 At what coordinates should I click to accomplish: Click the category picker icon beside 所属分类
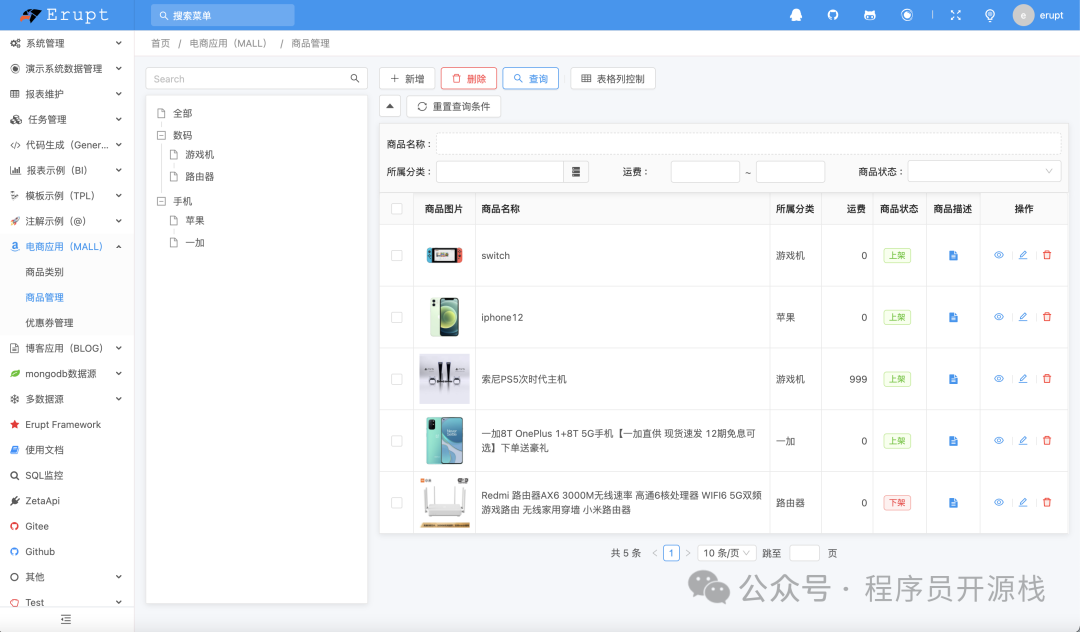576,172
